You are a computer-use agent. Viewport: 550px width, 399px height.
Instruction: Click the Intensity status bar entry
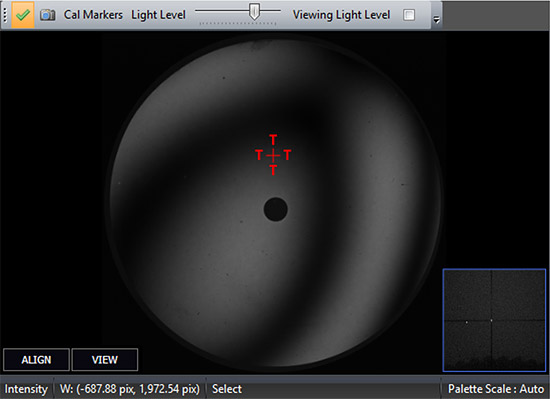pyautogui.click(x=26, y=389)
